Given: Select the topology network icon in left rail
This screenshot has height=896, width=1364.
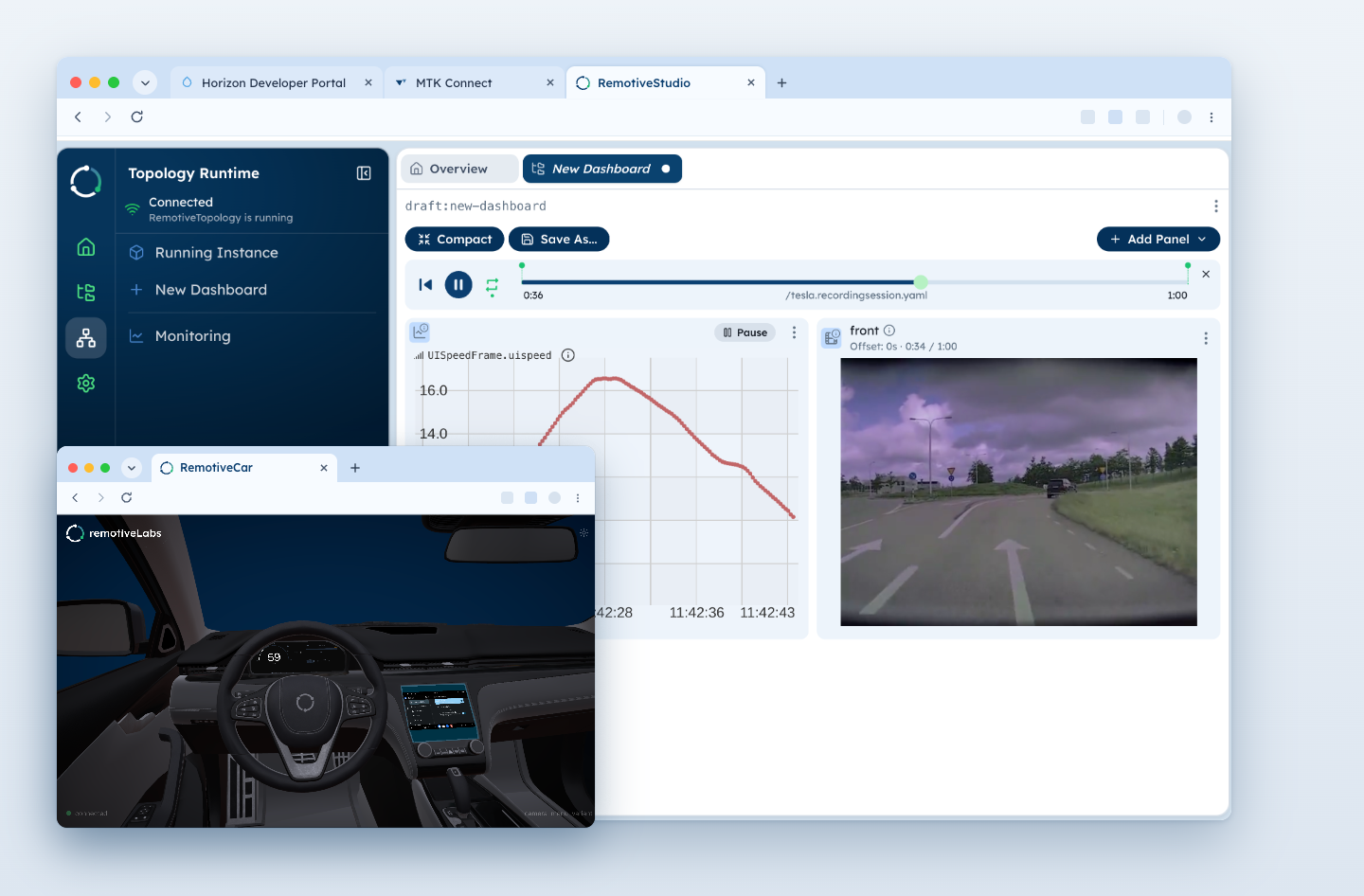Looking at the screenshot, I should 86,338.
